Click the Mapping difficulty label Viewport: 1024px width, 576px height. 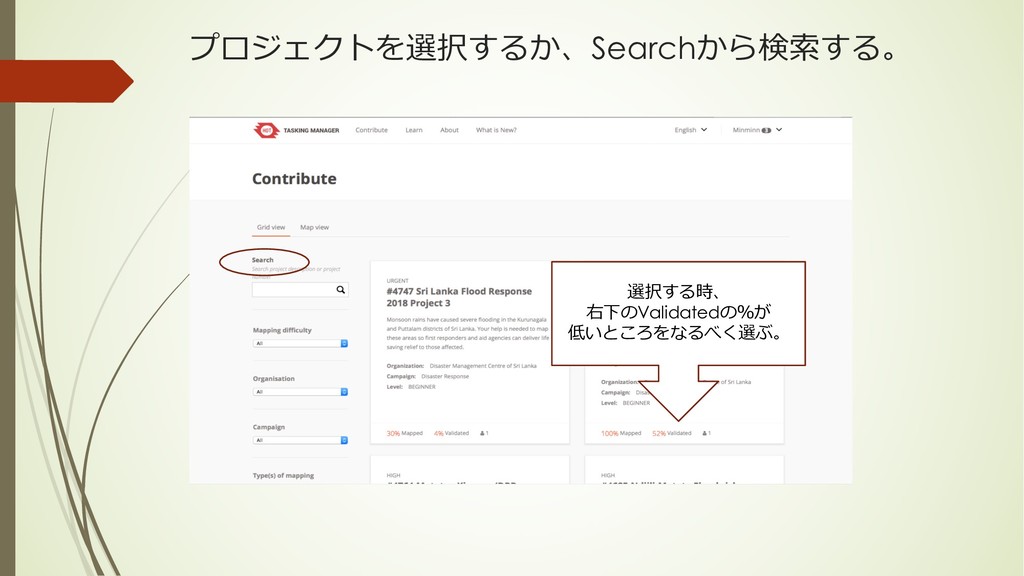click(282, 330)
